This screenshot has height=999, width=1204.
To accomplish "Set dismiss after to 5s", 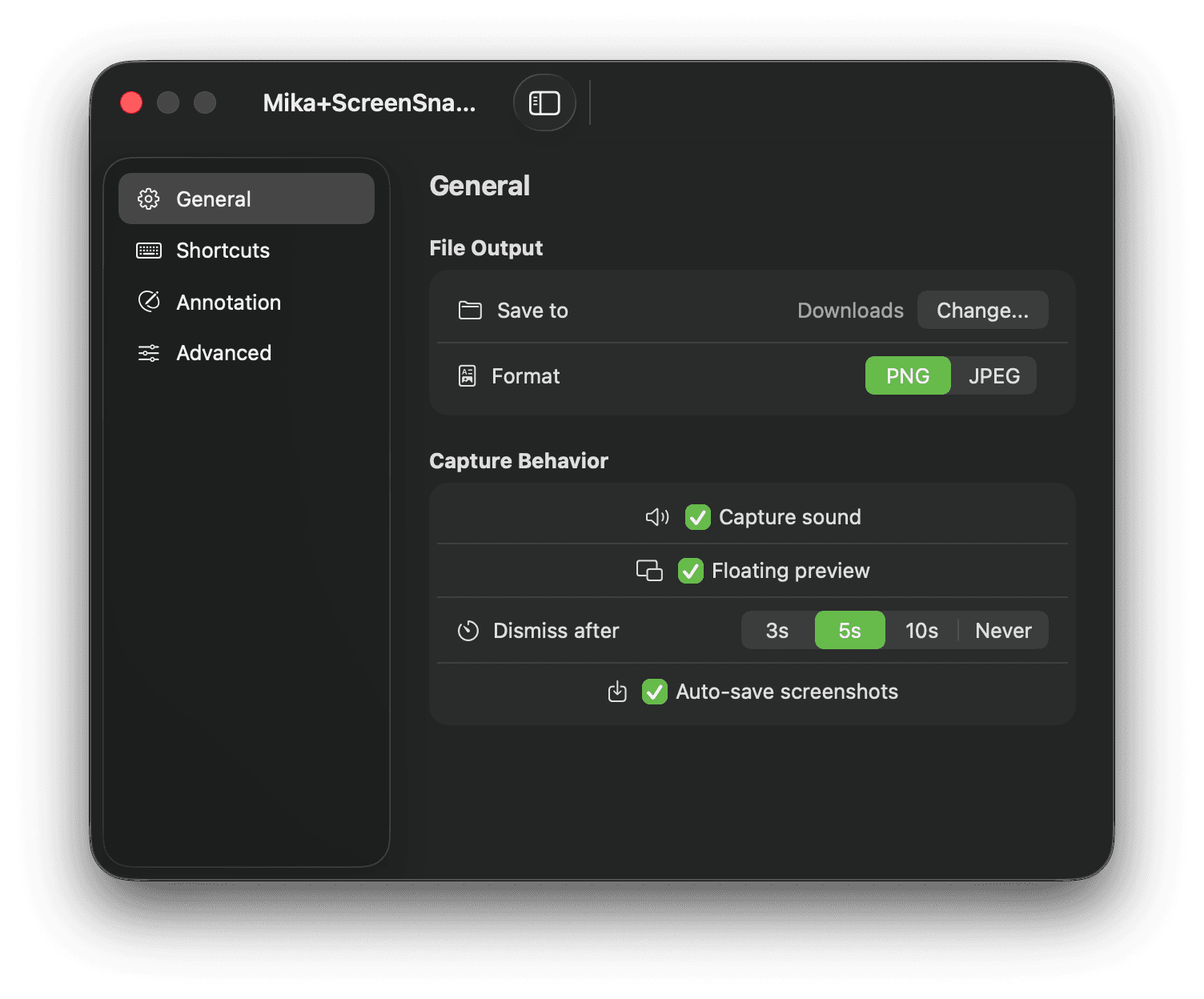I will [x=850, y=631].
